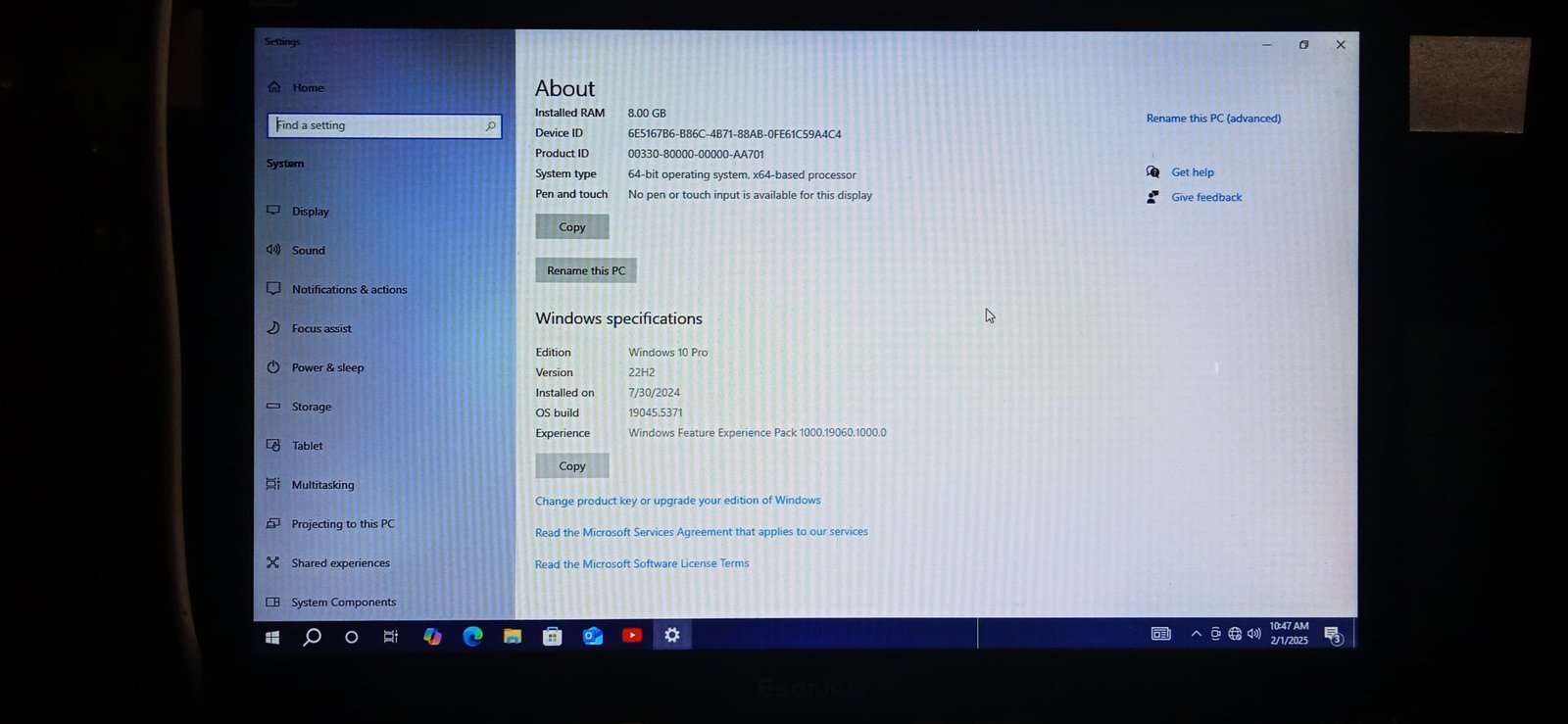1568x724 pixels.
Task: Open Microsoft Store from the taskbar
Action: click(553, 637)
